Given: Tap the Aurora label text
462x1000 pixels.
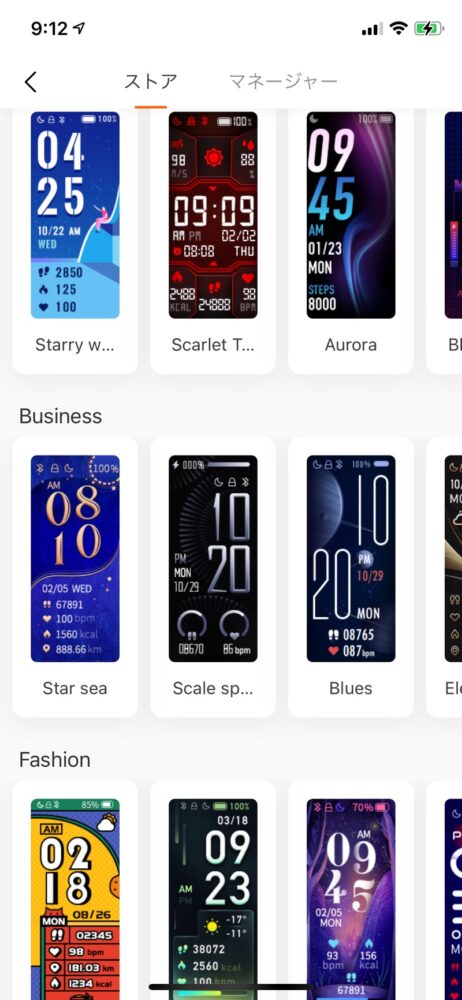Looking at the screenshot, I should coord(351,345).
